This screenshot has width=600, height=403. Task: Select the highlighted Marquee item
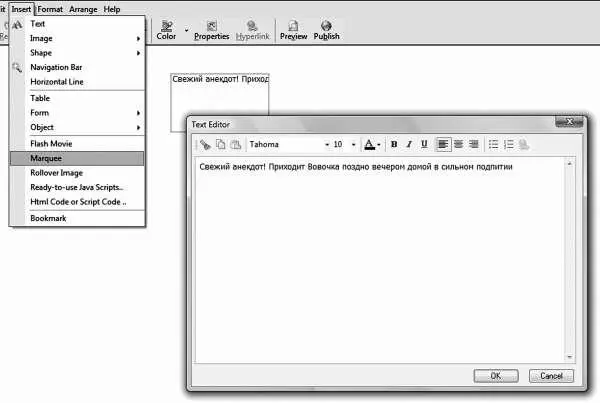coord(77,158)
